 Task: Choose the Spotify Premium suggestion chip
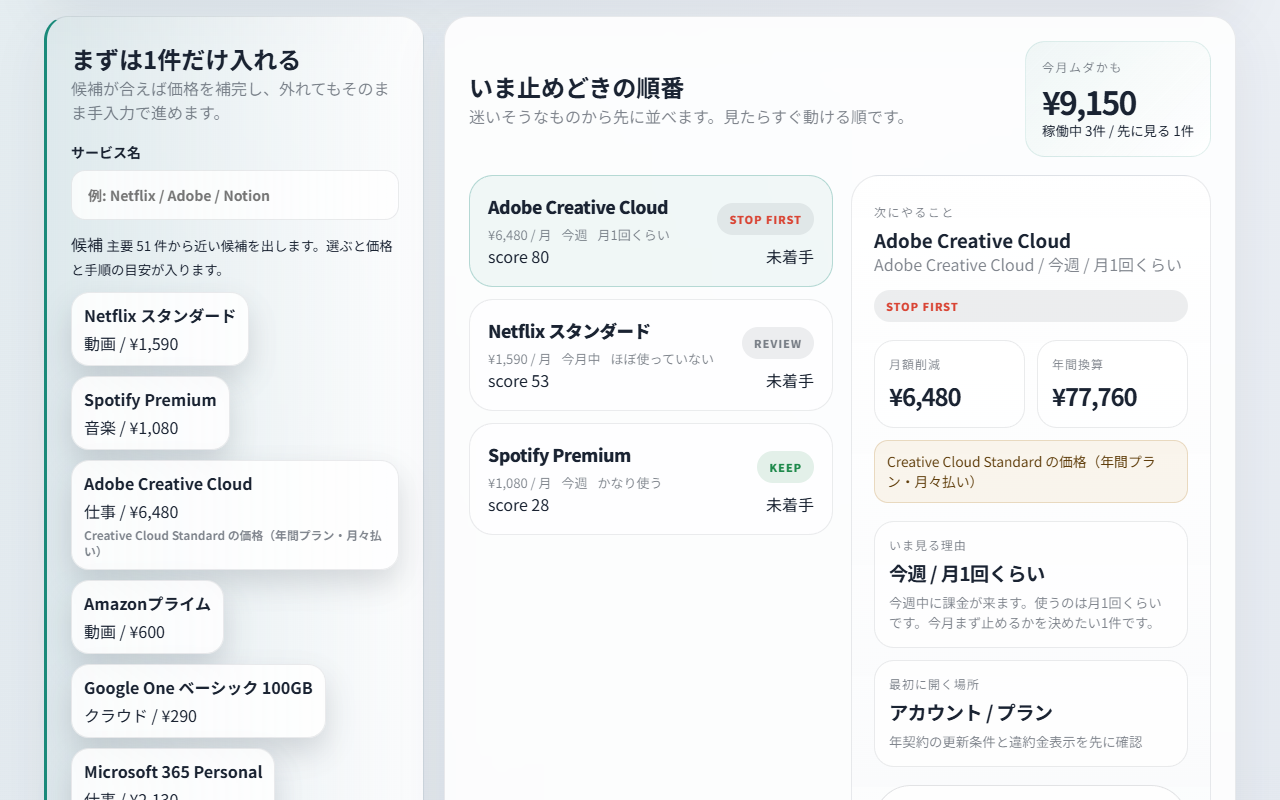[x=150, y=413]
